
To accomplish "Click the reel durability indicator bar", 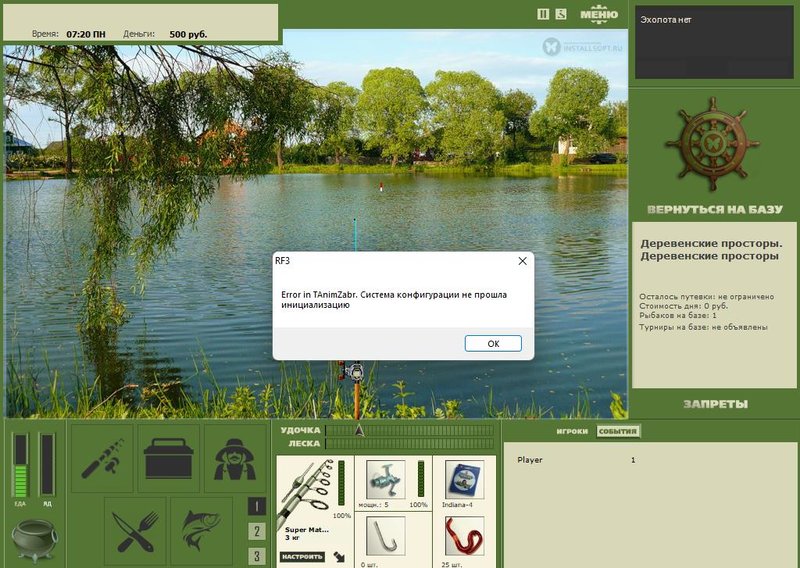I will (x=421, y=479).
